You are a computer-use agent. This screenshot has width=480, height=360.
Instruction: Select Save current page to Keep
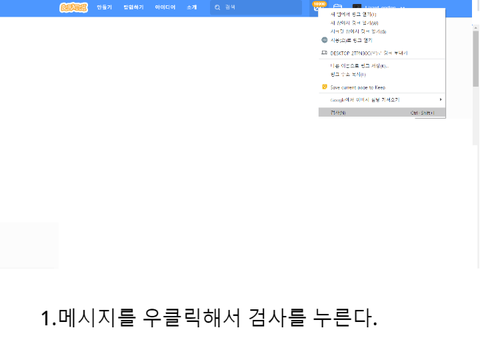[382, 87]
